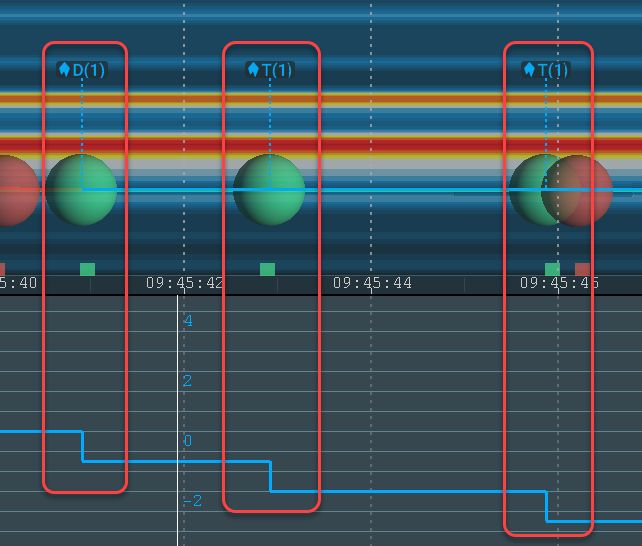Select the partially visible red sphere at left edge
642x546 pixels.
12,190
